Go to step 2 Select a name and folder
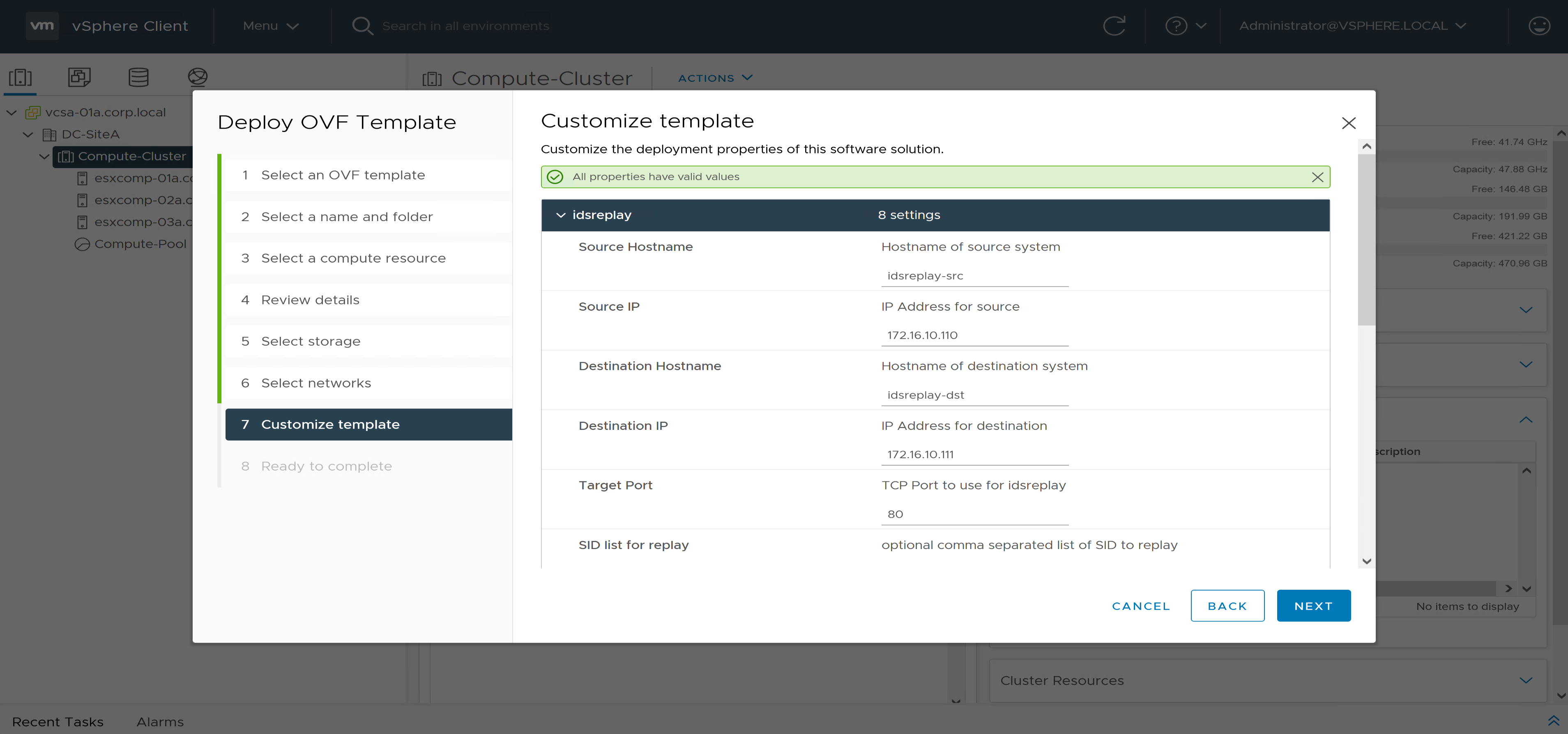Viewport: 1568px width, 734px height. 368,217
